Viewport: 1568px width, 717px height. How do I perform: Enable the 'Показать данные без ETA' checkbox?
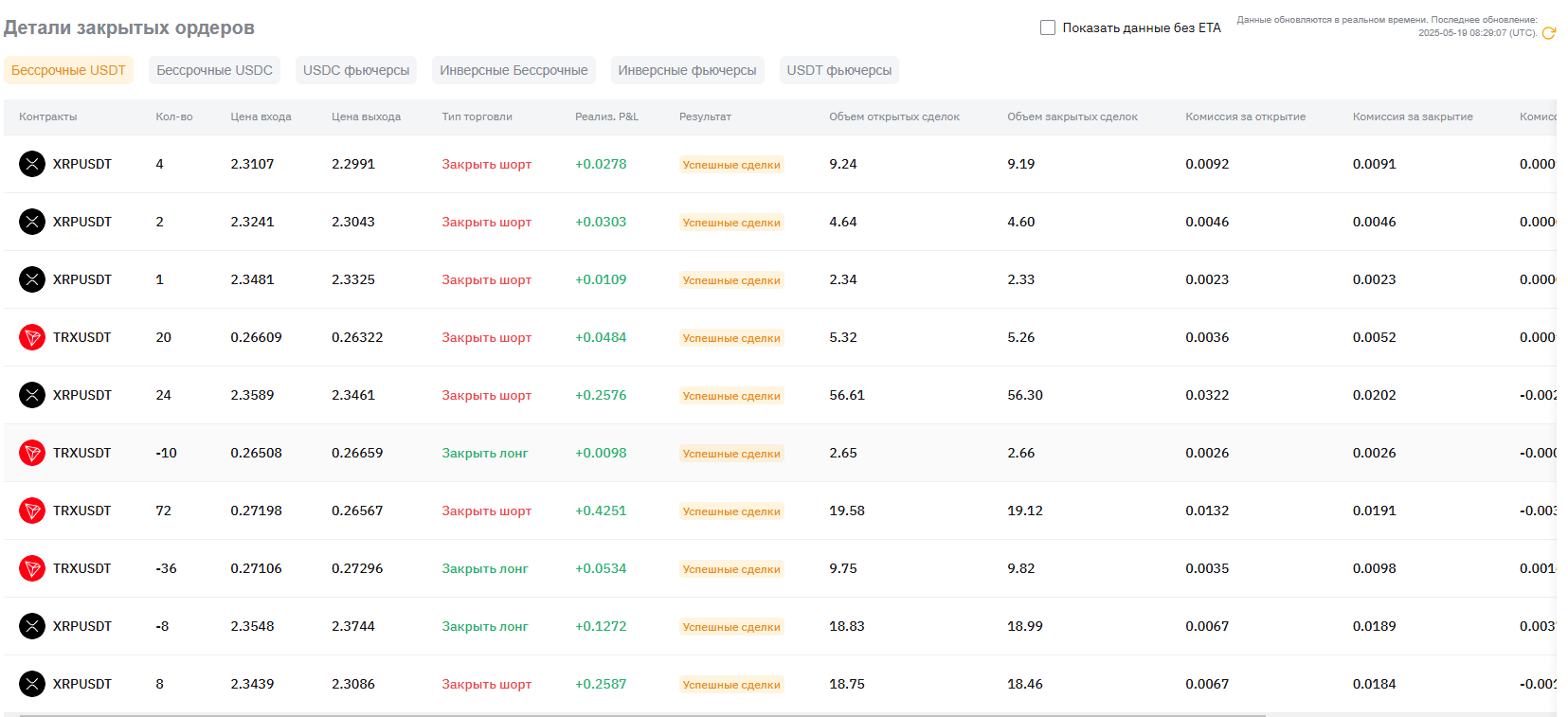[x=1048, y=27]
